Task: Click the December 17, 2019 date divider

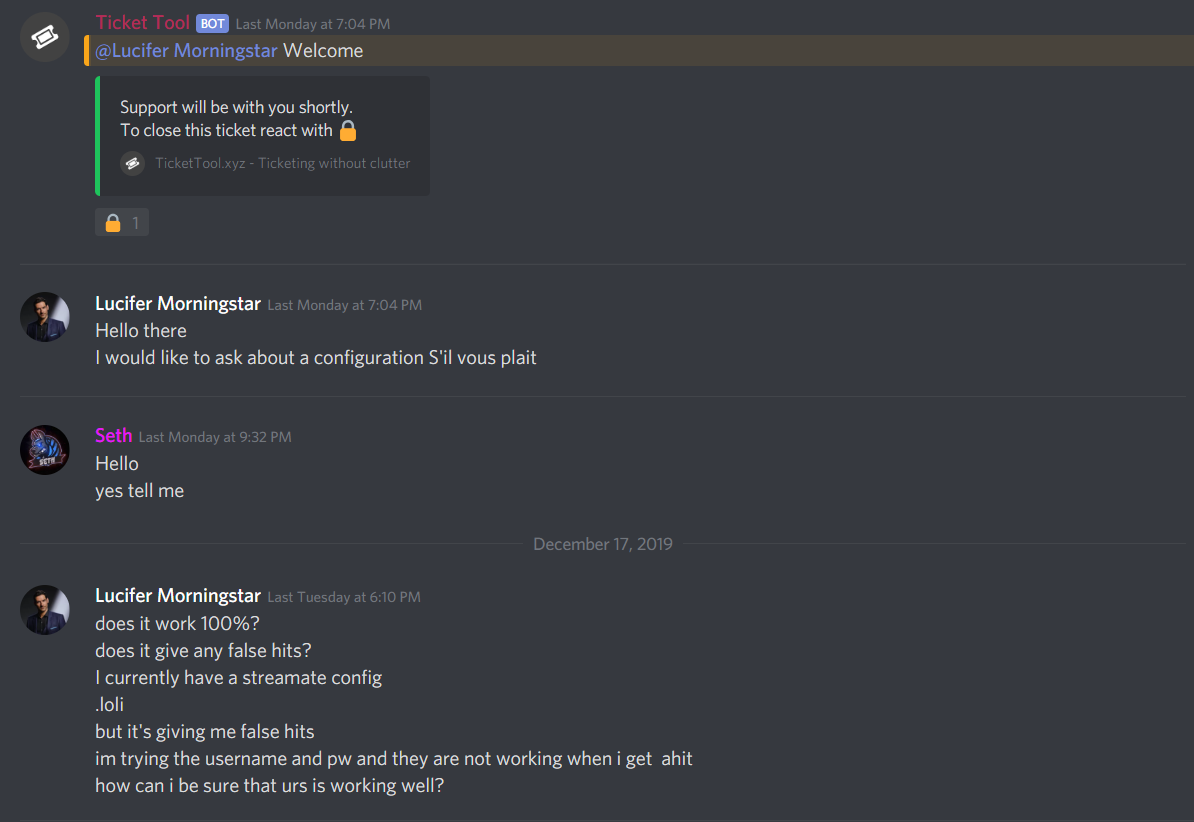Action: click(x=602, y=544)
